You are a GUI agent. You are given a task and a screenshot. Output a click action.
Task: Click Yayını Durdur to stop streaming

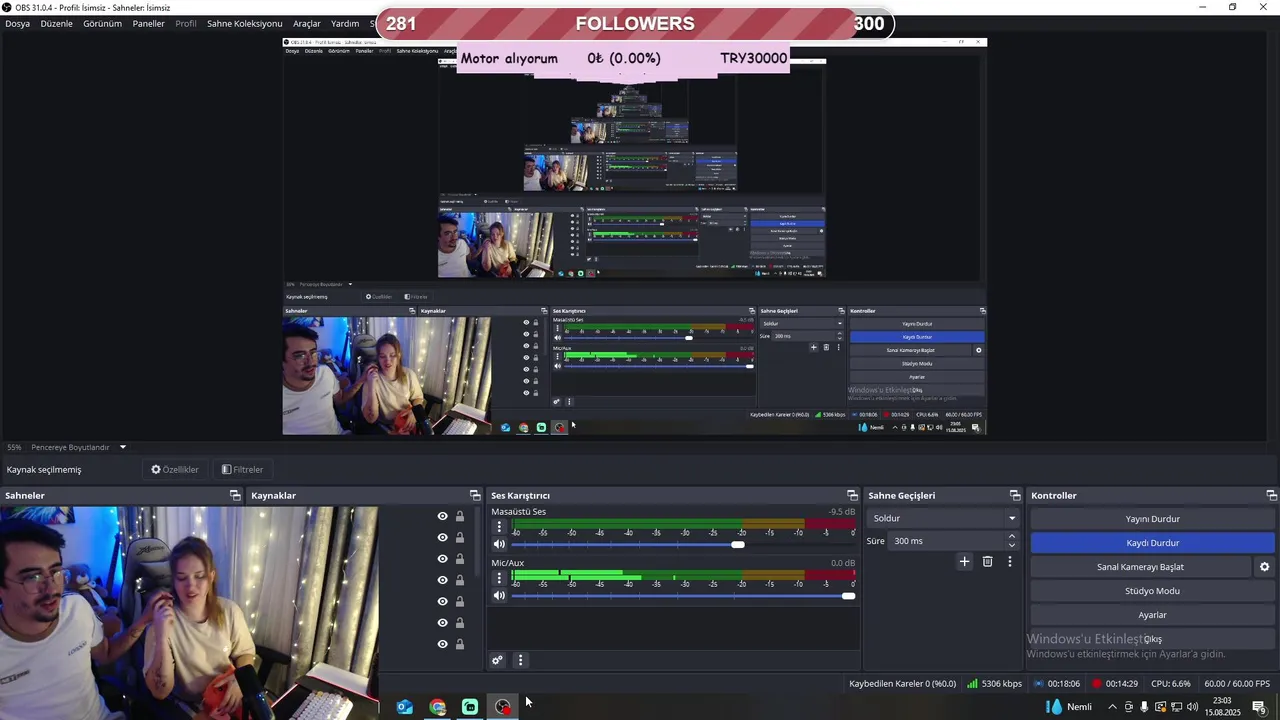click(1152, 519)
